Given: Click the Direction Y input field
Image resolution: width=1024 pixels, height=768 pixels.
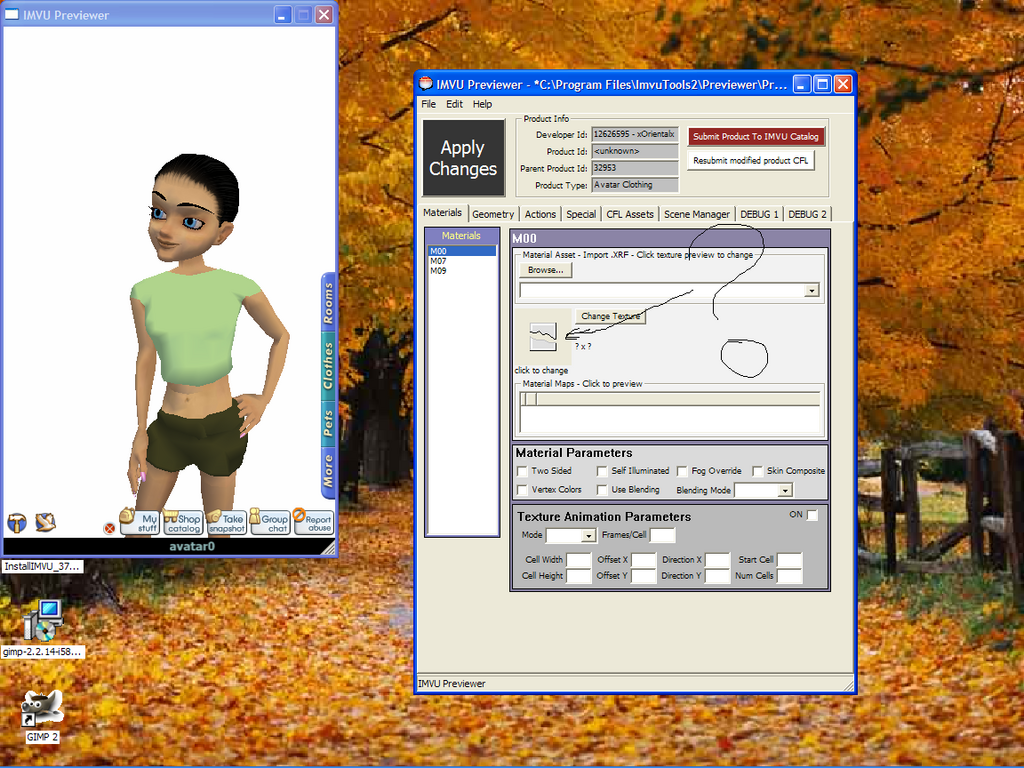Looking at the screenshot, I should [718, 576].
